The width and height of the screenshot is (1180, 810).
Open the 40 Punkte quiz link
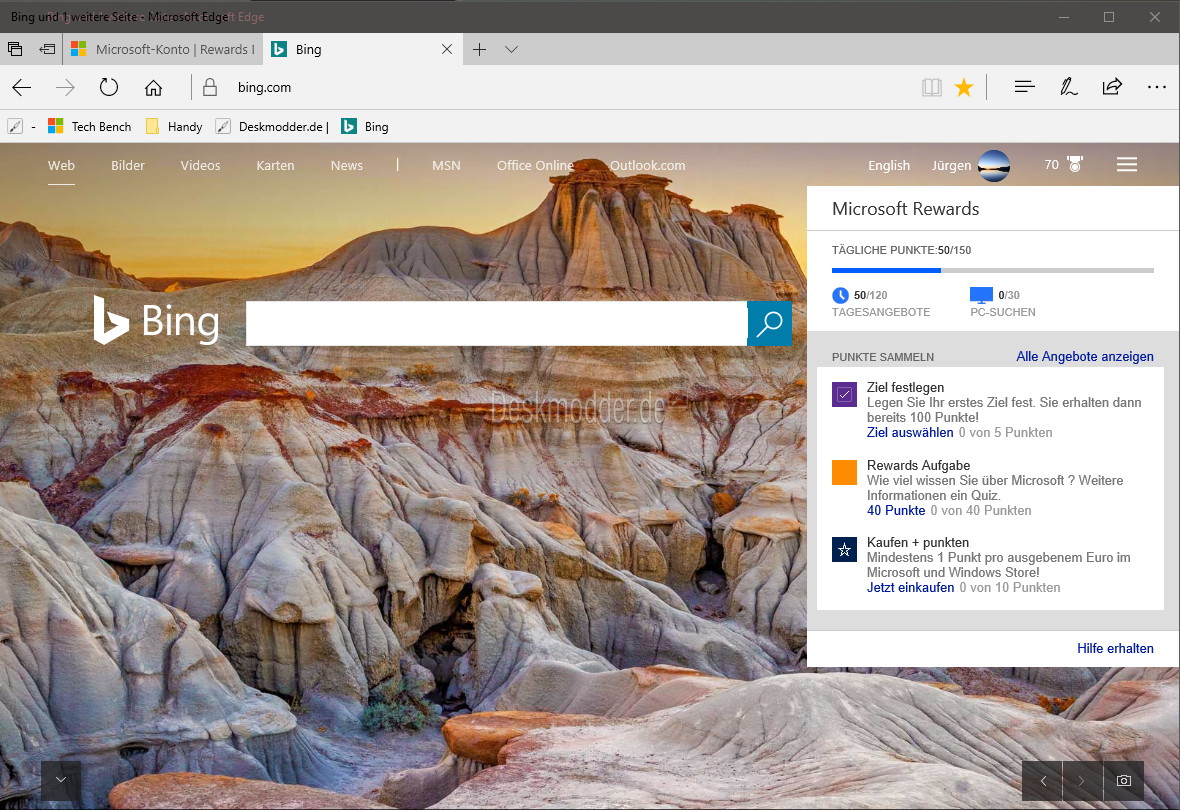pyautogui.click(x=896, y=510)
